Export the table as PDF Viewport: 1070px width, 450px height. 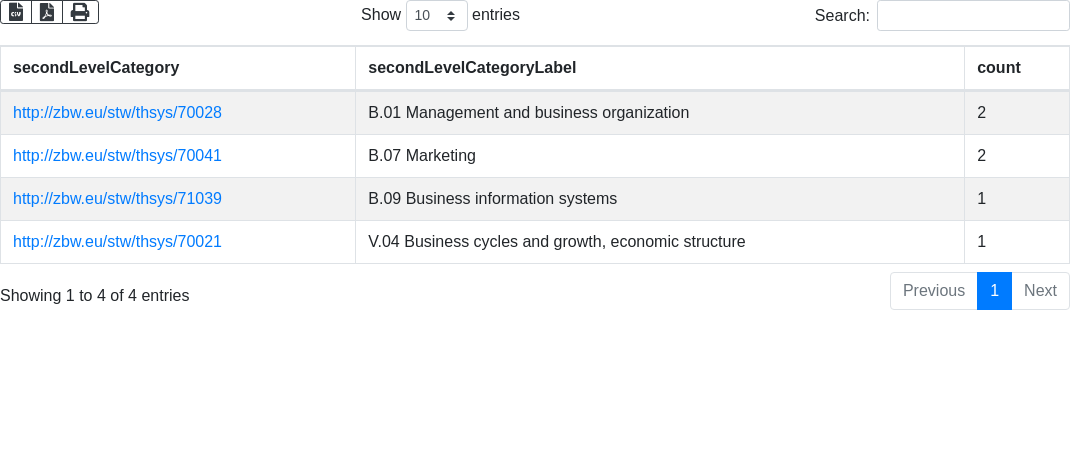pyautogui.click(x=47, y=12)
